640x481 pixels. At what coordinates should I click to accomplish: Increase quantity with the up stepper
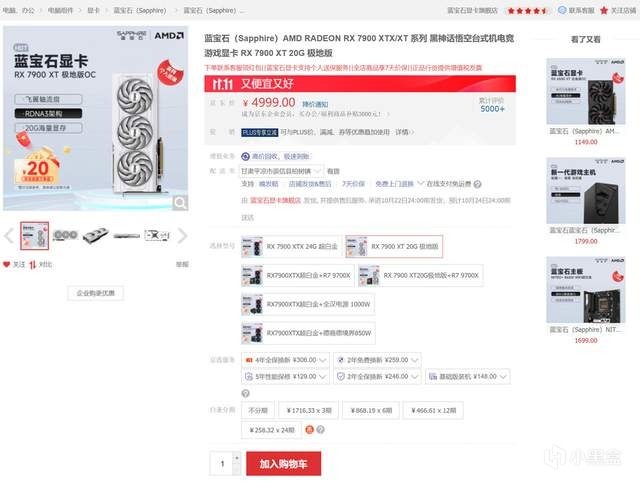(236, 458)
